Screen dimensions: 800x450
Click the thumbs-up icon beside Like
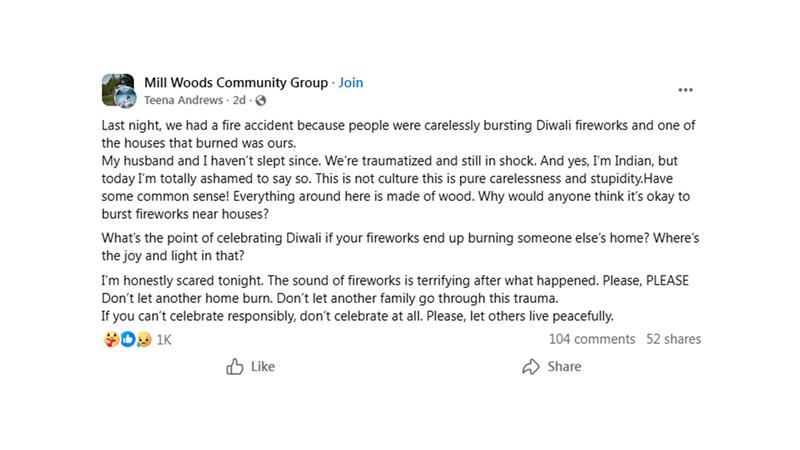[235, 367]
